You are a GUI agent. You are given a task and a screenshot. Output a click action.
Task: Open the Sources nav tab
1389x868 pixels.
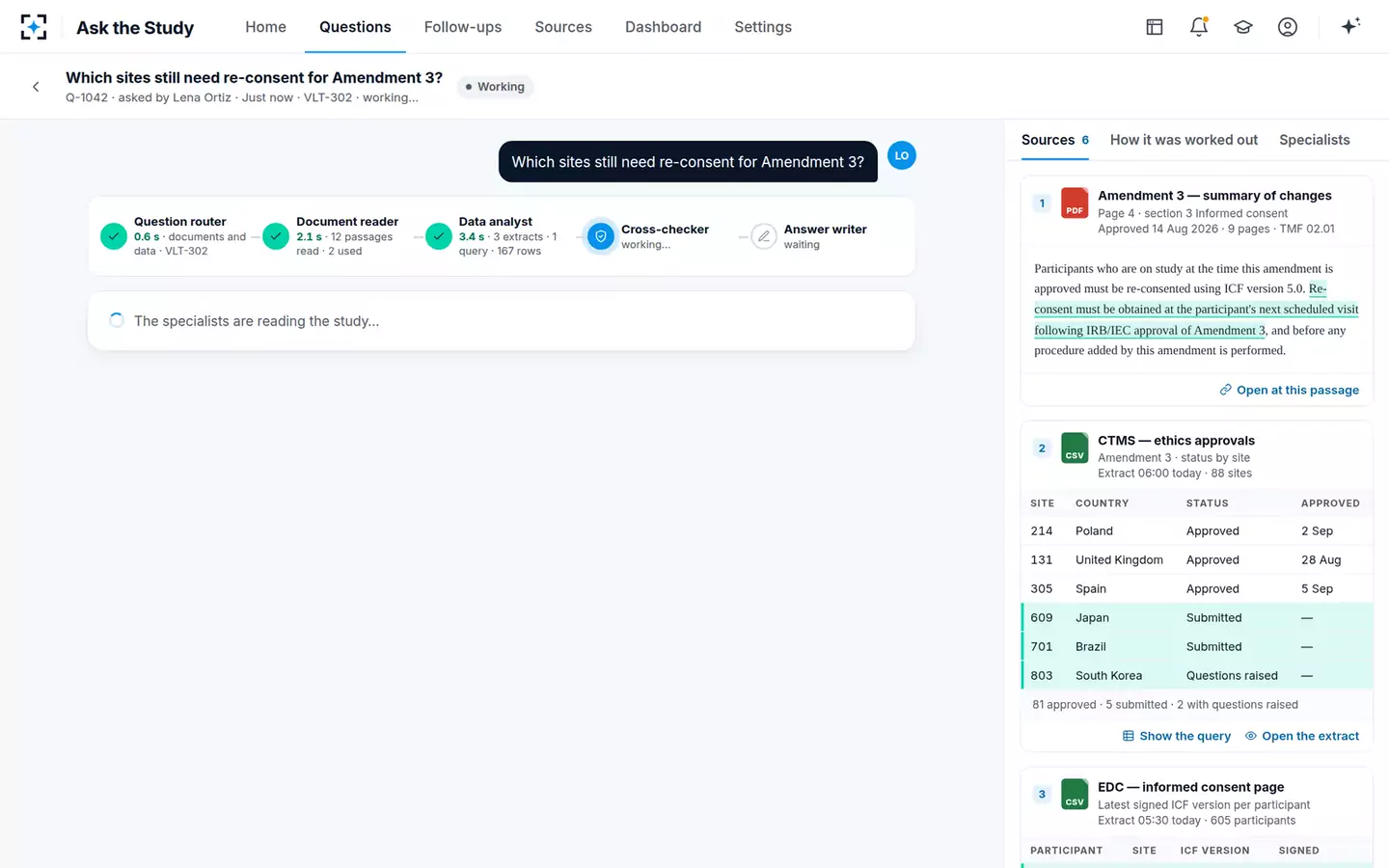pyautogui.click(x=563, y=27)
